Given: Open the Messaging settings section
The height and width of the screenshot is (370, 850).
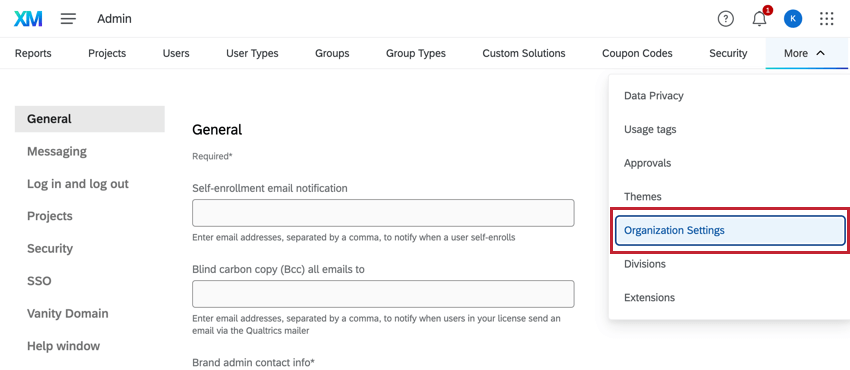Looking at the screenshot, I should pos(57,151).
